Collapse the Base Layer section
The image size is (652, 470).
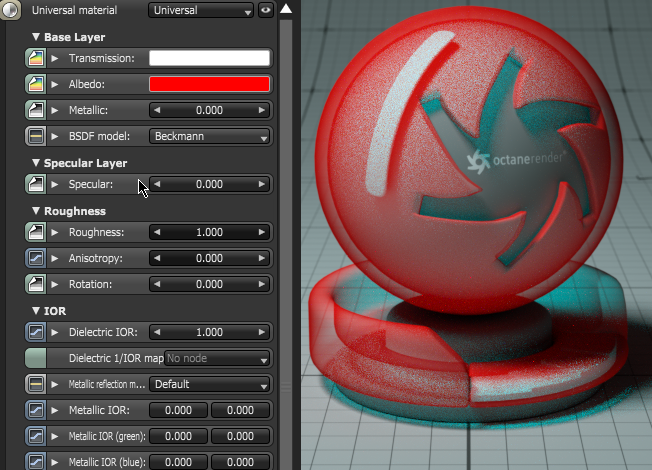pyautogui.click(x=36, y=37)
